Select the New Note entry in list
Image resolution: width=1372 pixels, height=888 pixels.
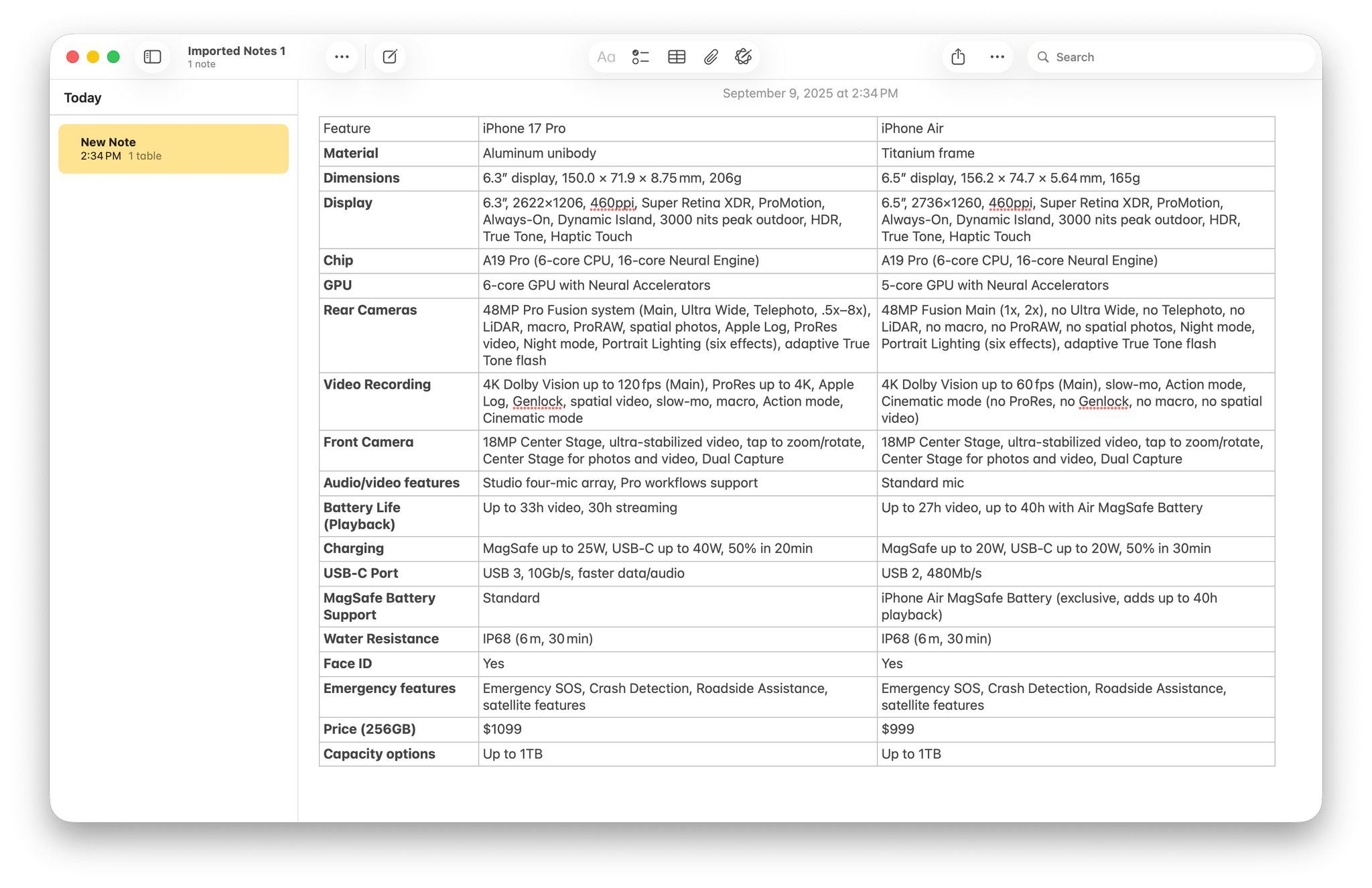click(174, 149)
